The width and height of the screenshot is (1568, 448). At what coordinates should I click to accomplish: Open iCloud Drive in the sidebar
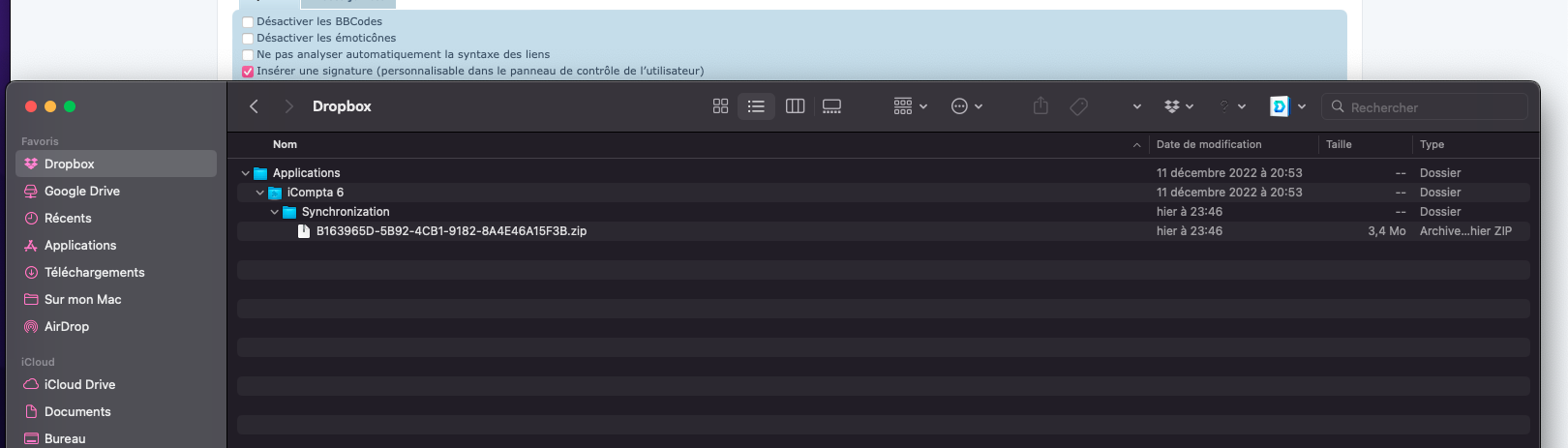(116, 384)
